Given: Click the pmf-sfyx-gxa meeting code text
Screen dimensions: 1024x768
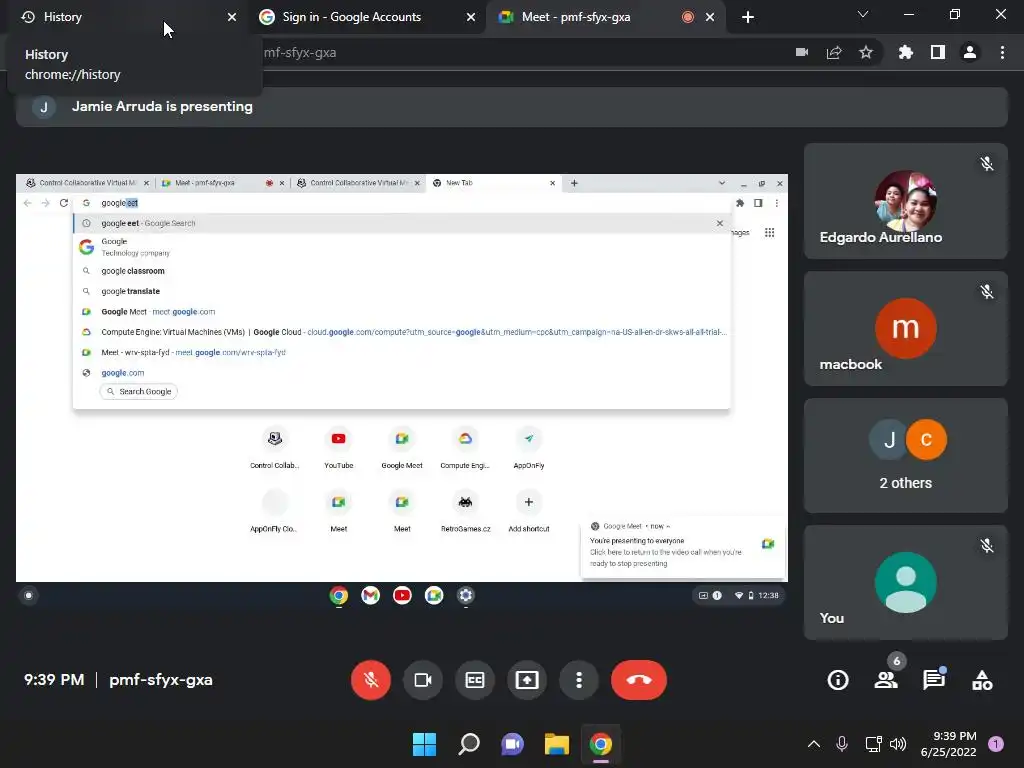Looking at the screenshot, I should point(161,680).
